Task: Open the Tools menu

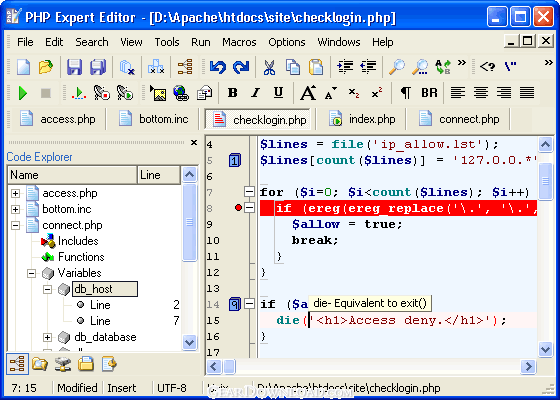Action: point(167,42)
